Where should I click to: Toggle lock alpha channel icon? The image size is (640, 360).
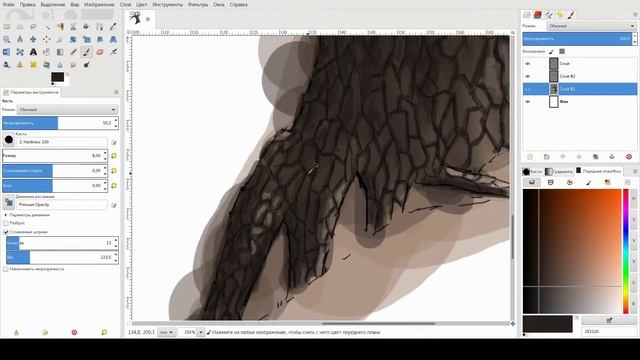[x=562, y=51]
